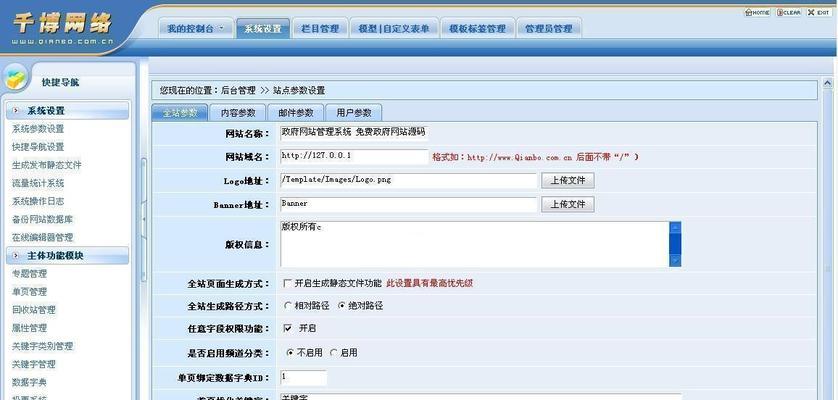Open the 我的控制台 dropdown menu
The width and height of the screenshot is (838, 400).
click(194, 28)
